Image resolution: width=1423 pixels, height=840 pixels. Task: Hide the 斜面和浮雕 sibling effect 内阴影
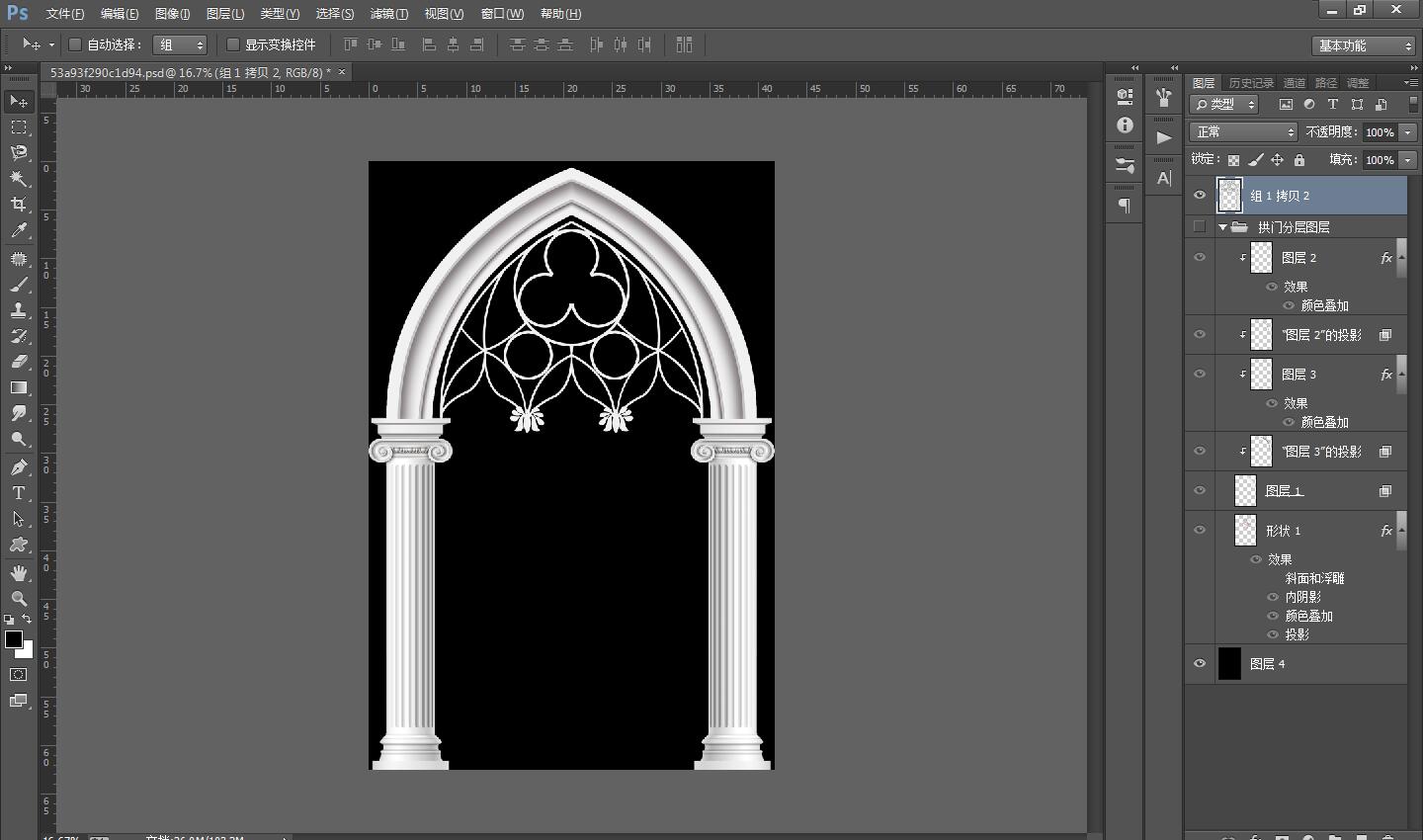click(1273, 597)
